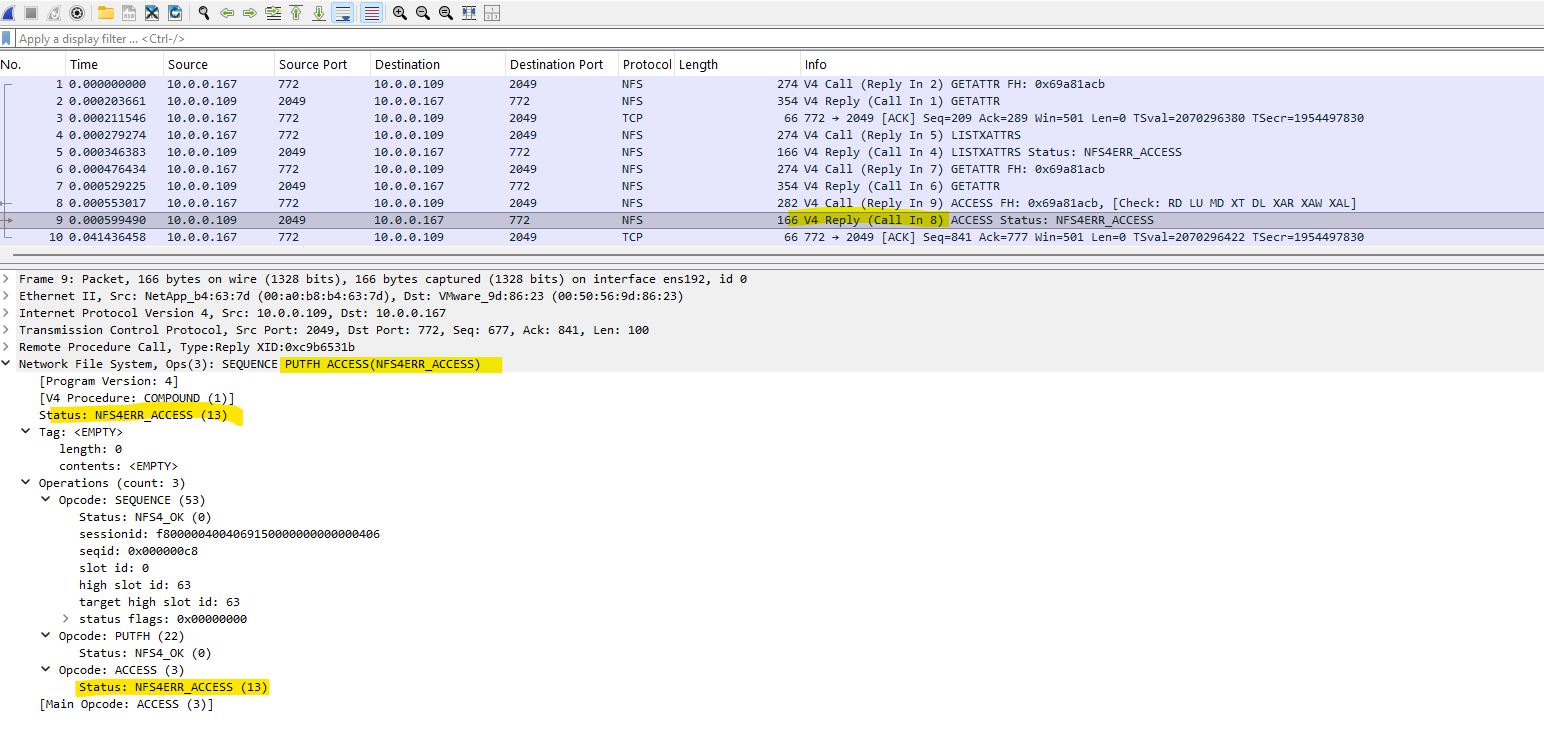
Task: Reset text to normal size
Action: pos(446,13)
